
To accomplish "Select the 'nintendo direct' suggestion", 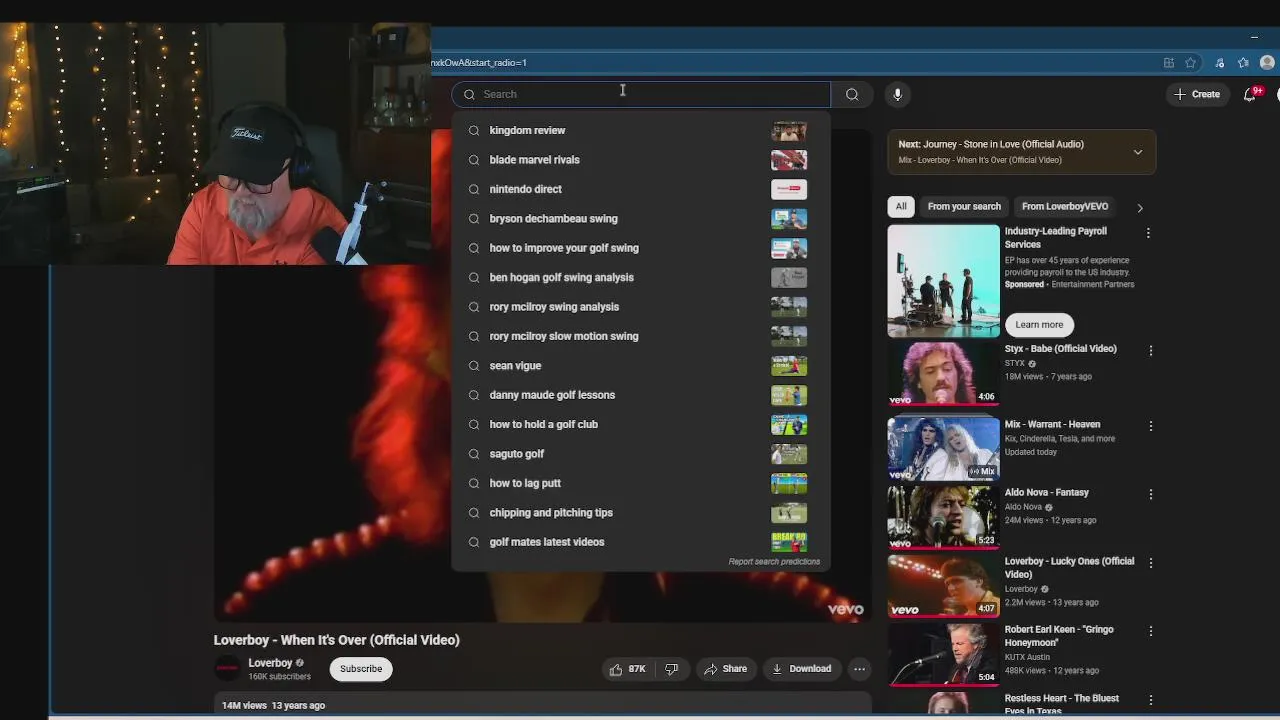I will 641,189.
